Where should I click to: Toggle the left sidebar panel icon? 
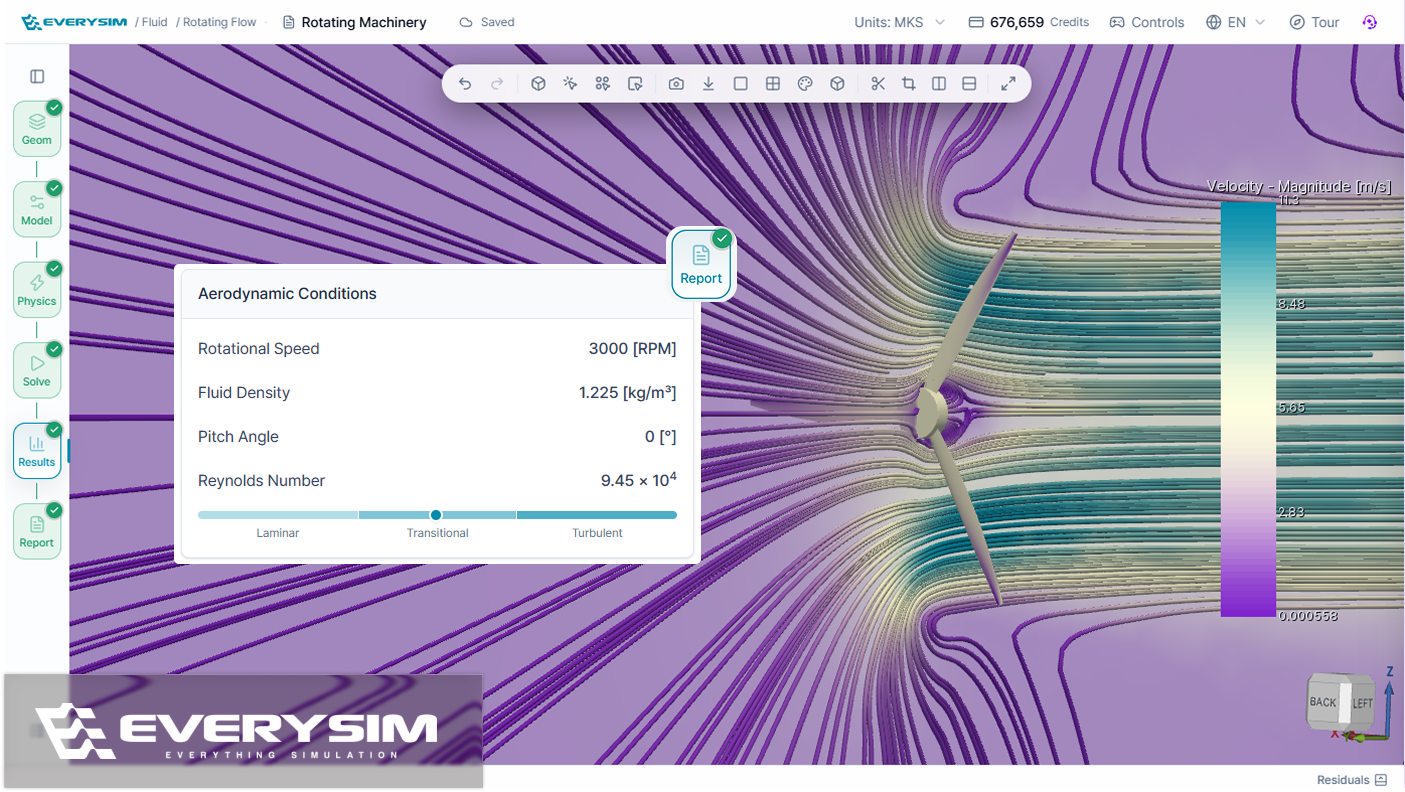pyautogui.click(x=37, y=76)
